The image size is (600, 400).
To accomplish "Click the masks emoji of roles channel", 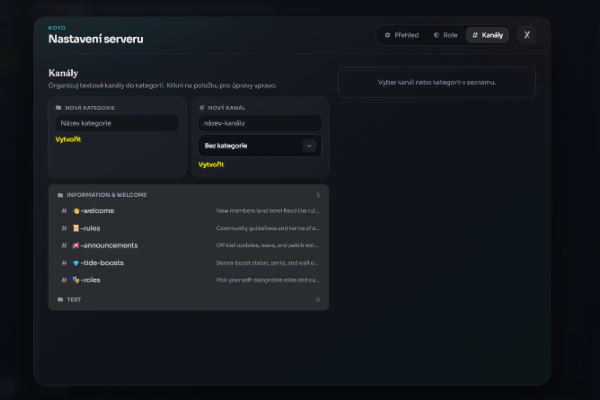I will click(76, 280).
